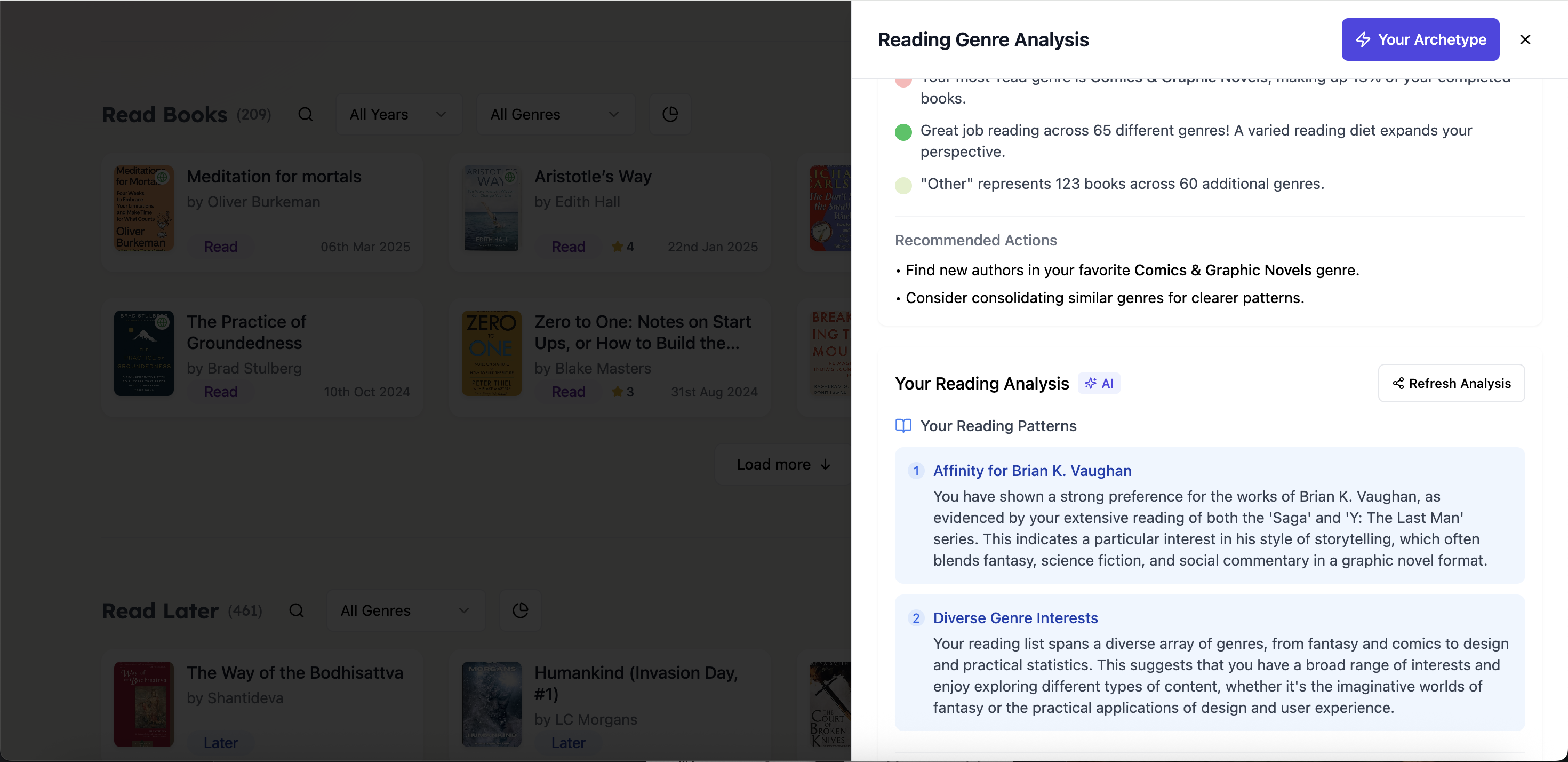The image size is (1568, 762).
Task: Click the Recommended Actions heading
Action: click(976, 240)
